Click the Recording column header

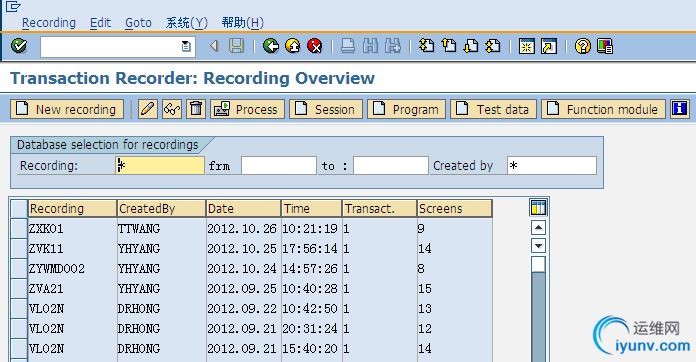(72, 208)
